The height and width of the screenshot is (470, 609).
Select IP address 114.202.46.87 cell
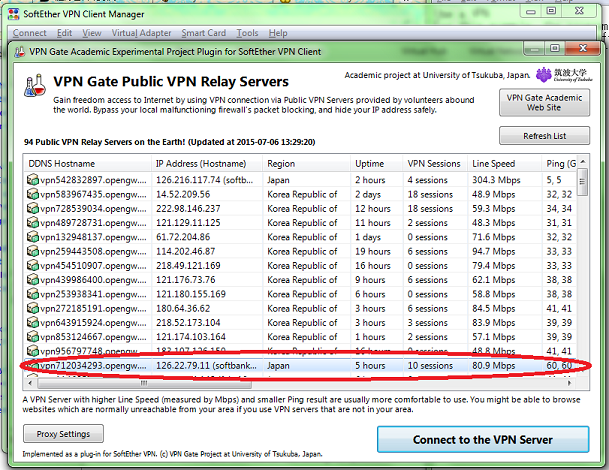pos(186,251)
